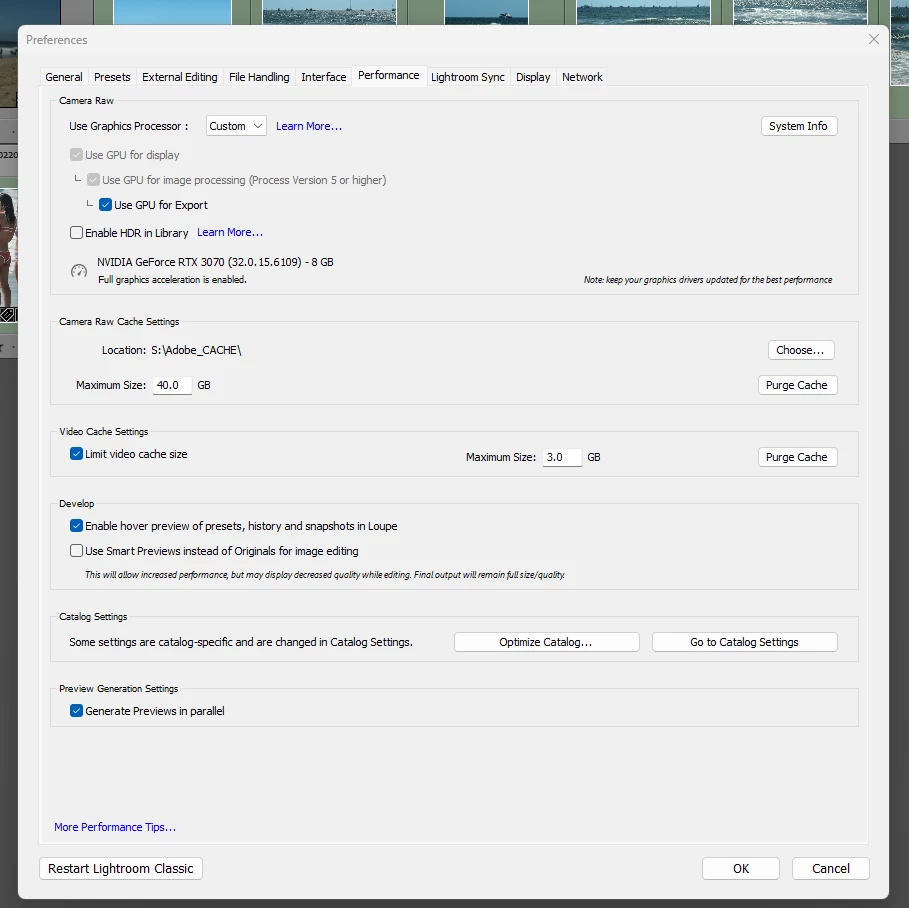909x908 pixels.
Task: Purge the Camera Raw cache
Action: click(x=797, y=385)
